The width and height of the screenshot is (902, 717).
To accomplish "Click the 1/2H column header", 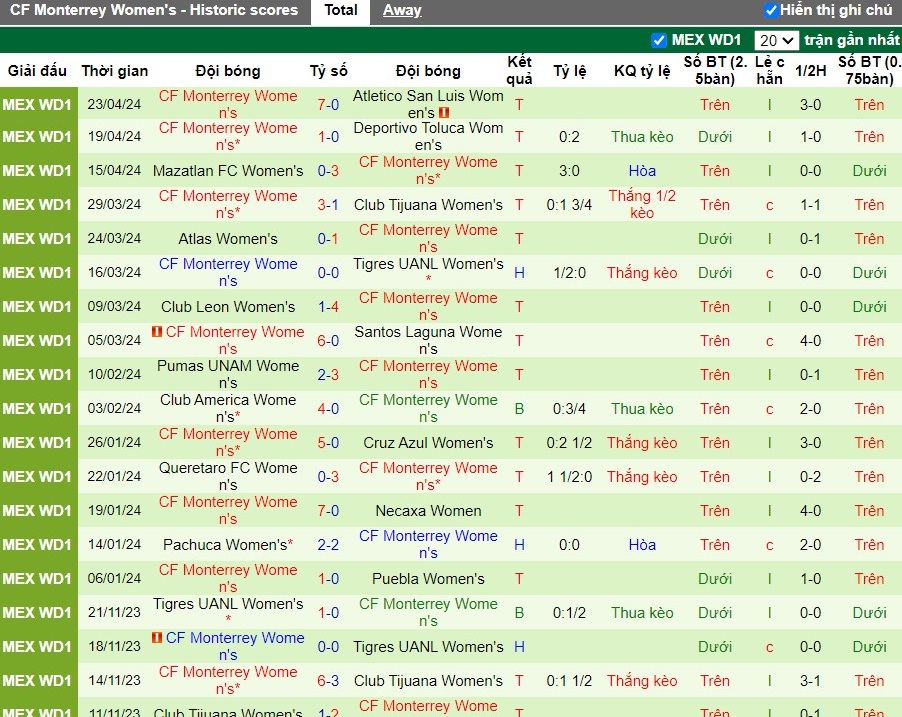I will [x=811, y=71].
